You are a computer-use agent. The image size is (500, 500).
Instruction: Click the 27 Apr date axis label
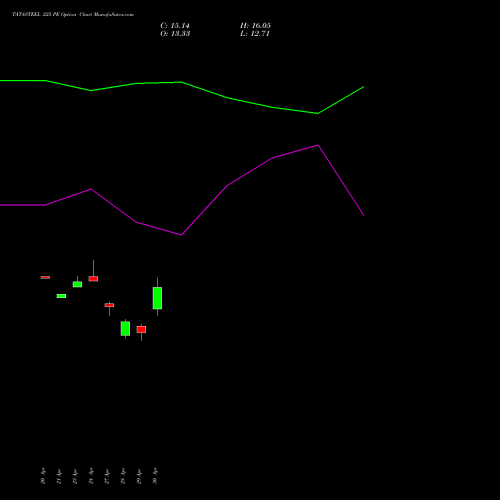point(107,476)
